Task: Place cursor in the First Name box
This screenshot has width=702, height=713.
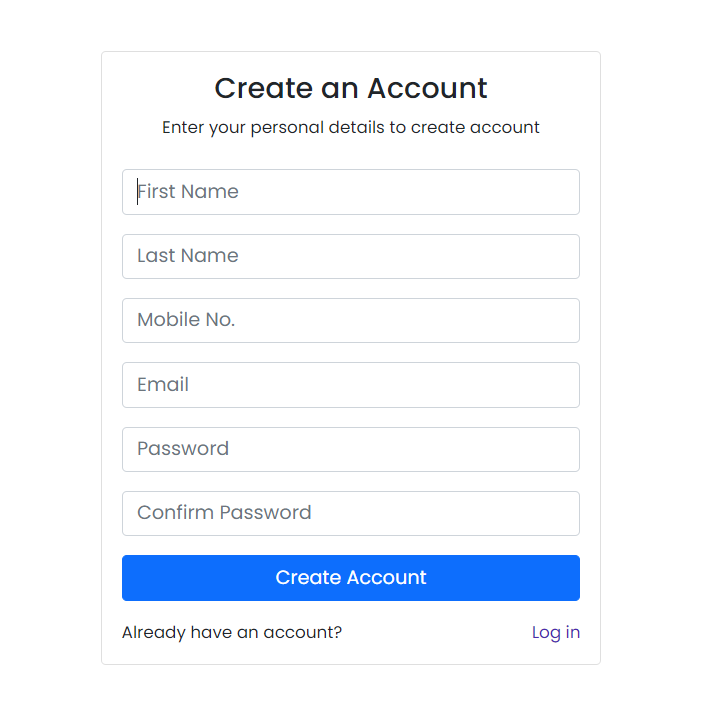Action: point(350,192)
